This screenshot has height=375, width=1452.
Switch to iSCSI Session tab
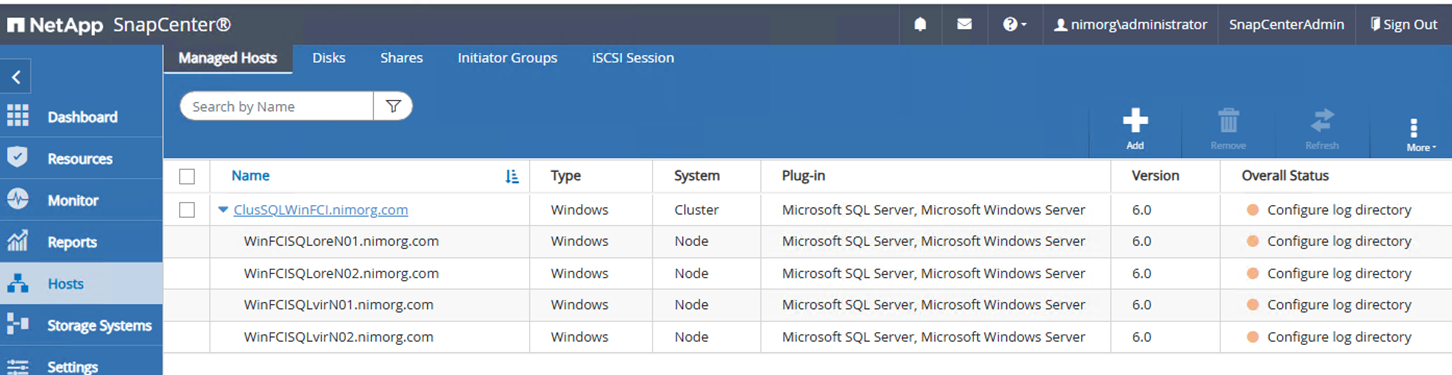(x=633, y=58)
